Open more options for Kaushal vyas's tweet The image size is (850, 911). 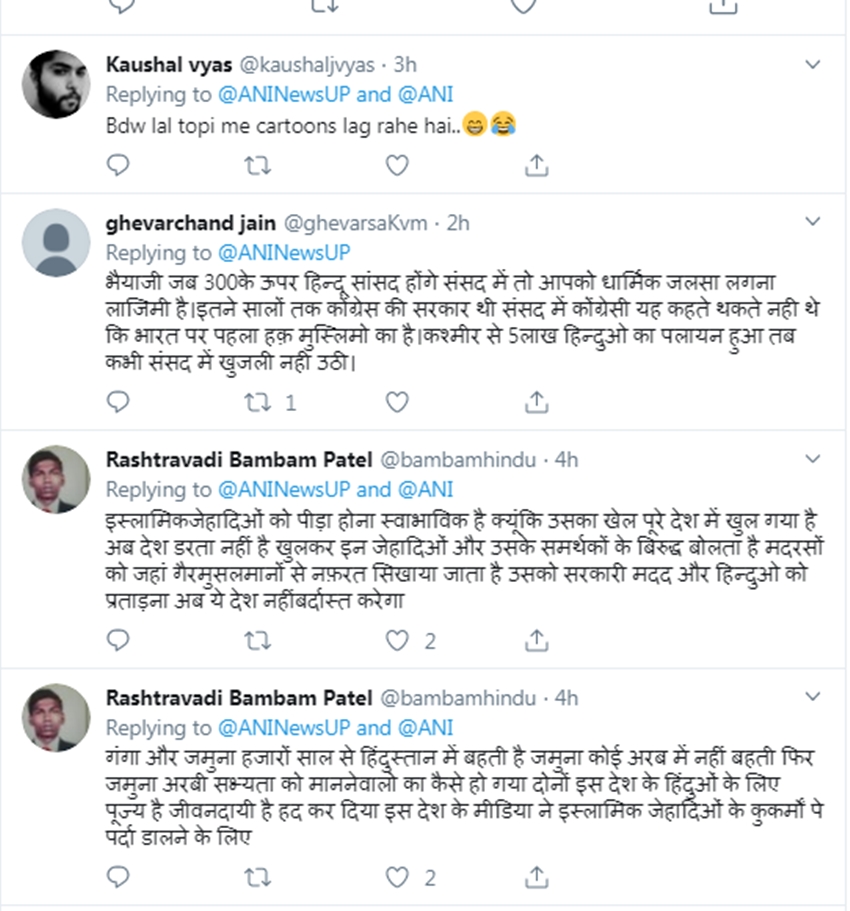tap(814, 65)
